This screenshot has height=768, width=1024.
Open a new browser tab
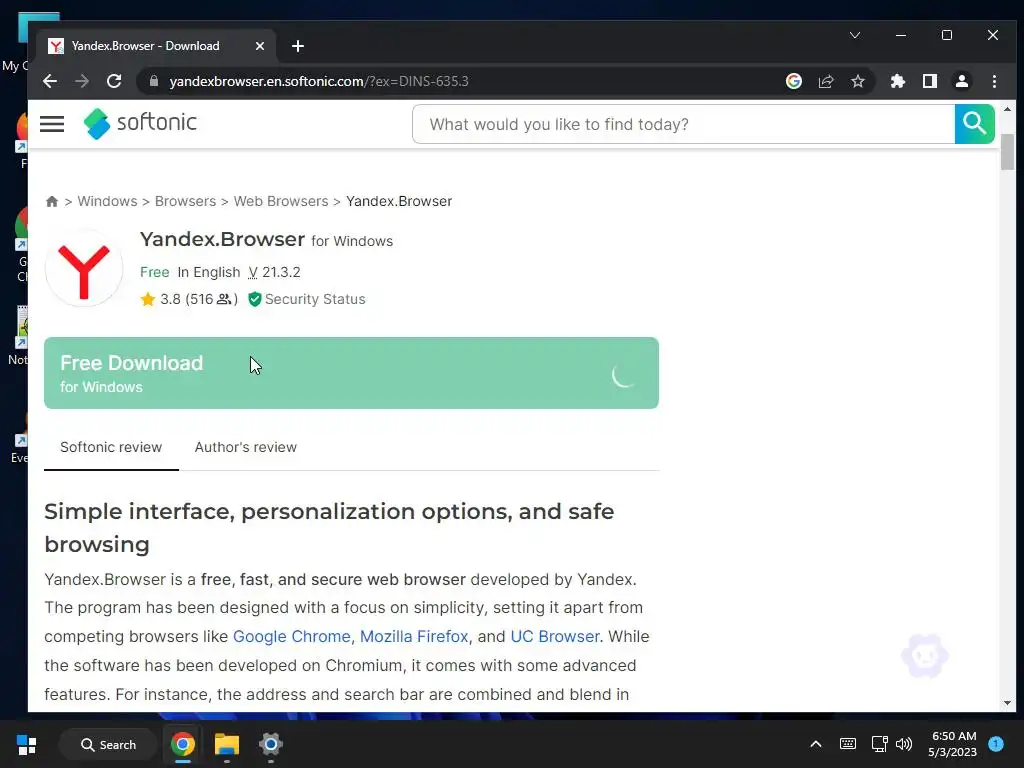pyautogui.click(x=298, y=46)
